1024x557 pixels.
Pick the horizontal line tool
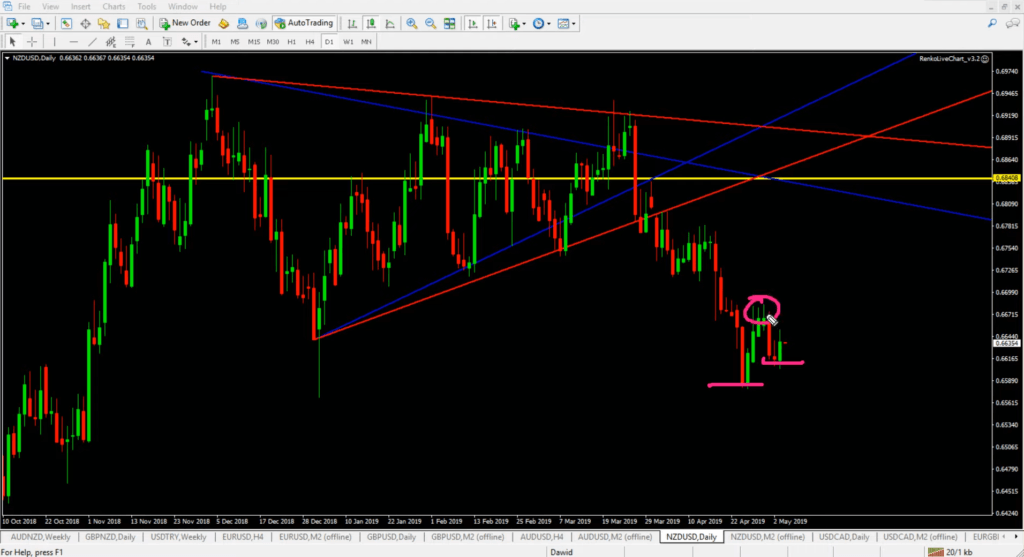75,41
